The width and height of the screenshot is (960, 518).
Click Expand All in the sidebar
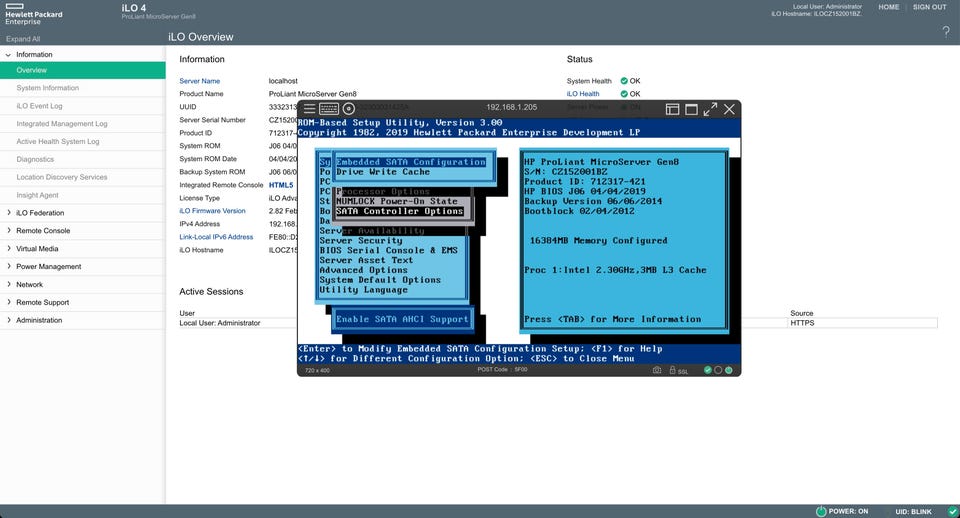tap(23, 39)
